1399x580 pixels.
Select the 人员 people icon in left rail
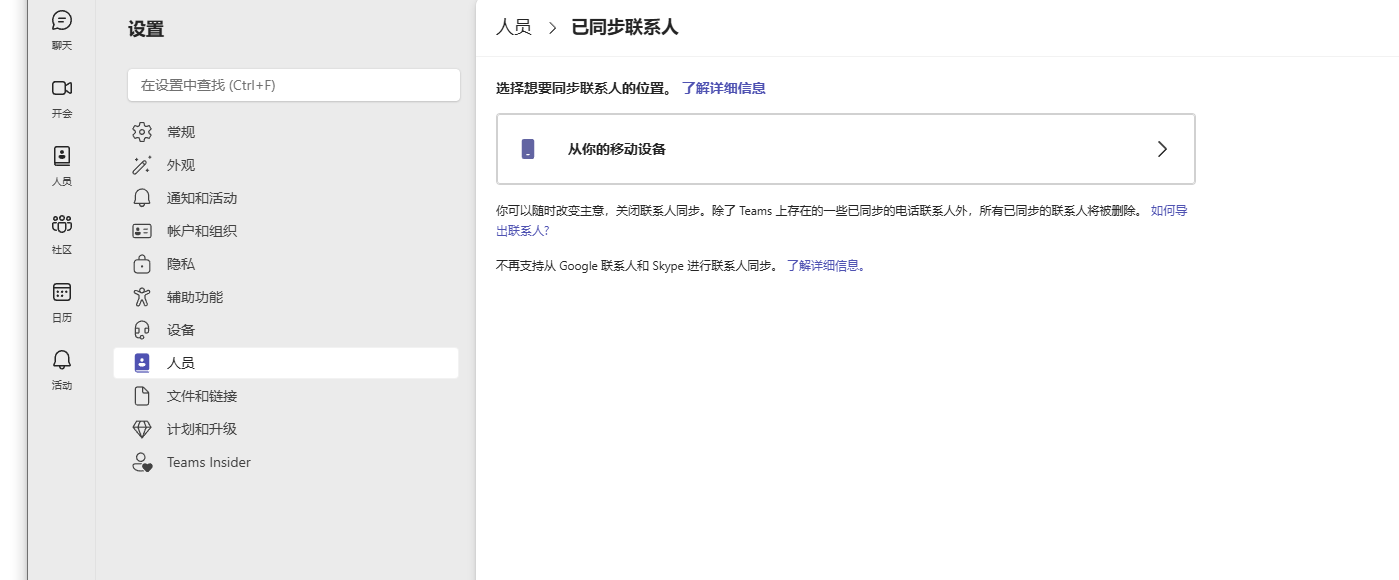pos(62,155)
